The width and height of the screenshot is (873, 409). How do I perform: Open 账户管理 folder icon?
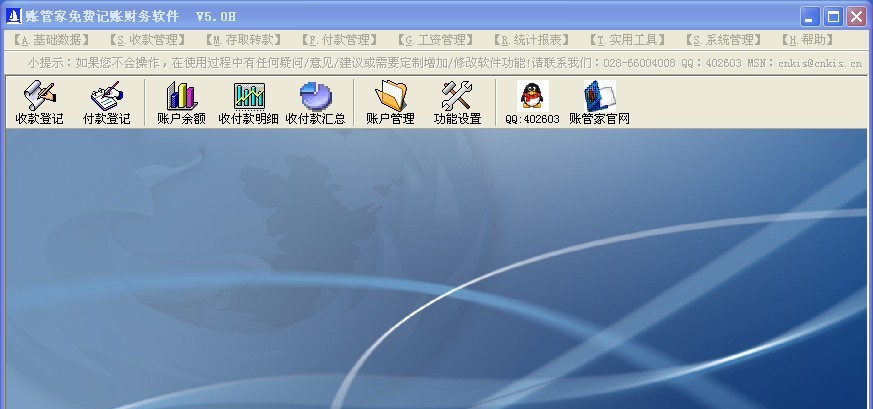[390, 102]
